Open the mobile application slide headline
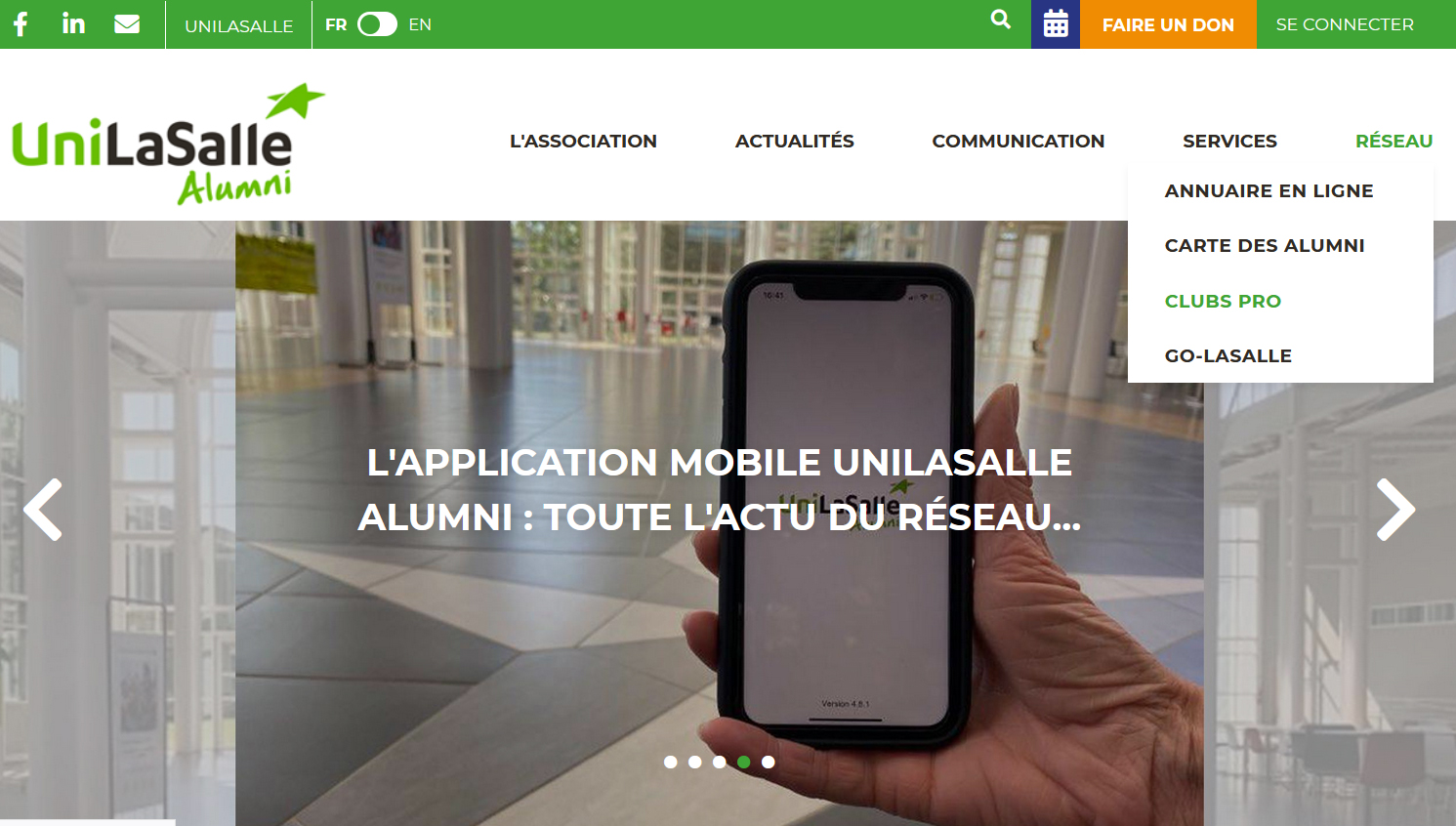The height and width of the screenshot is (826, 1456). pos(720,489)
